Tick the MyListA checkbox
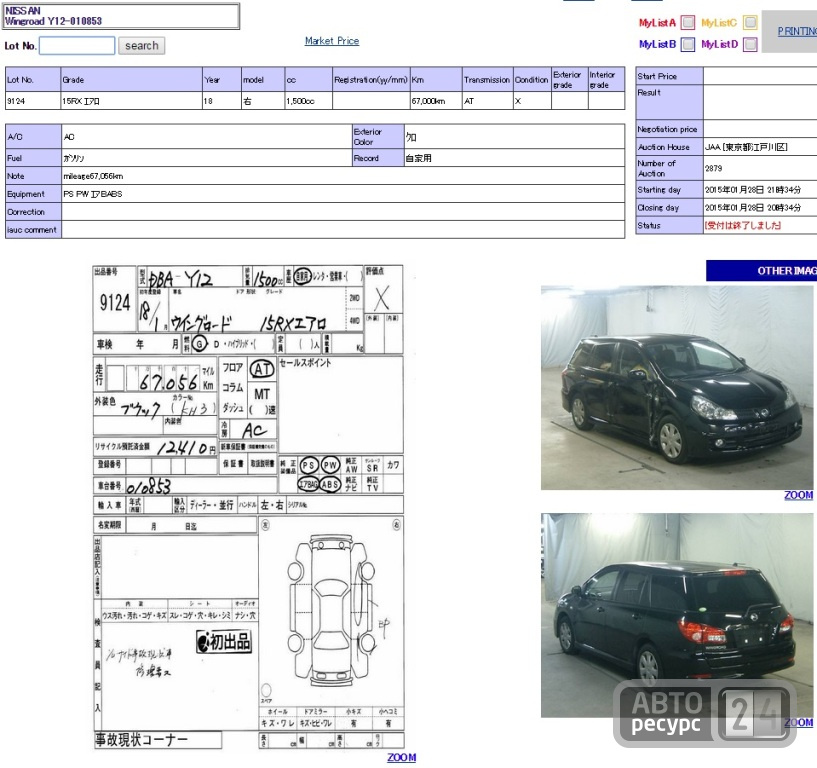 tap(688, 22)
